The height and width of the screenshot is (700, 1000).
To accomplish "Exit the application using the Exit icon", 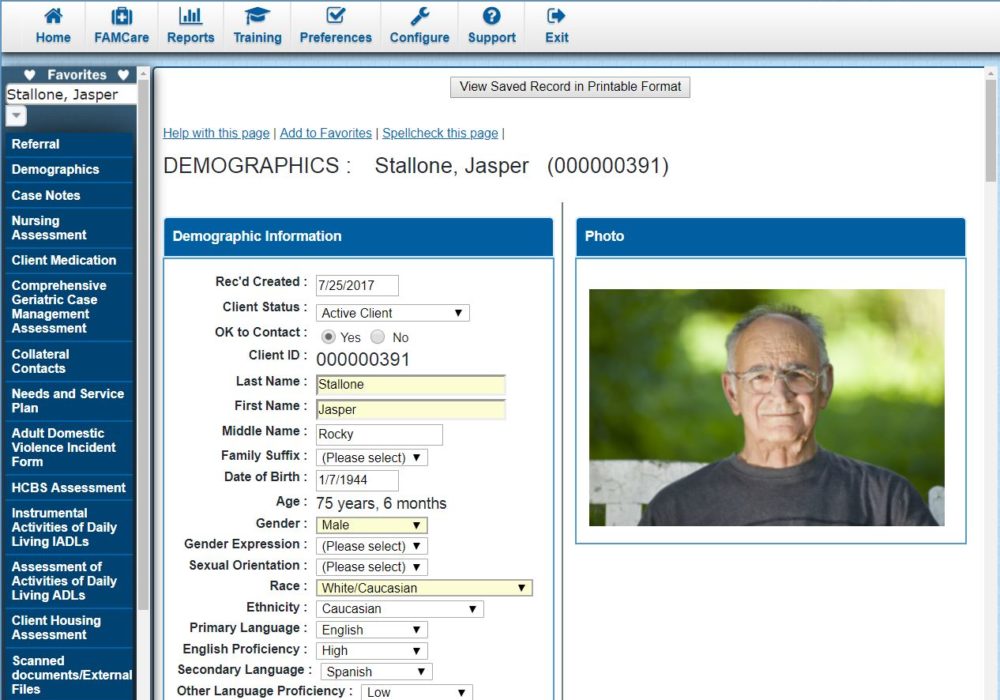I will point(555,25).
